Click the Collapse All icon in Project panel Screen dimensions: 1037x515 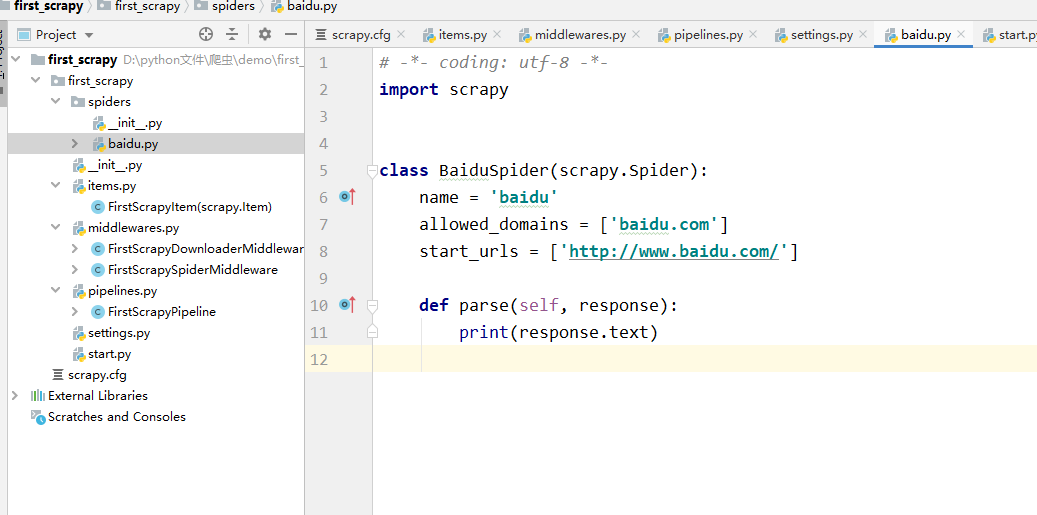(231, 34)
